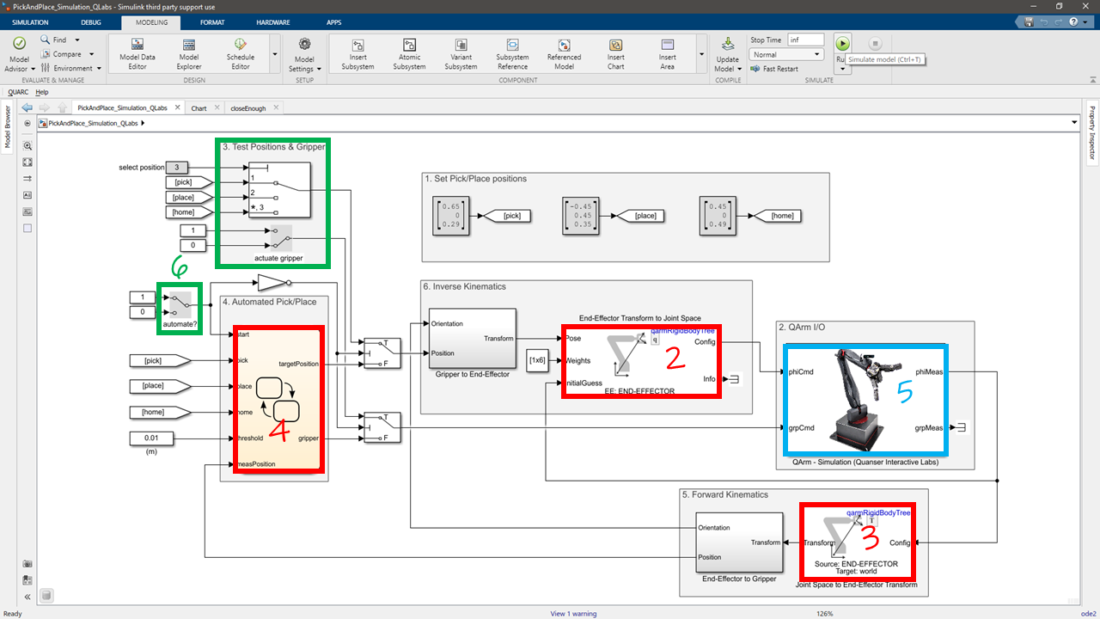
Task: Click the Zoom tool in left palette
Action: click(27, 146)
